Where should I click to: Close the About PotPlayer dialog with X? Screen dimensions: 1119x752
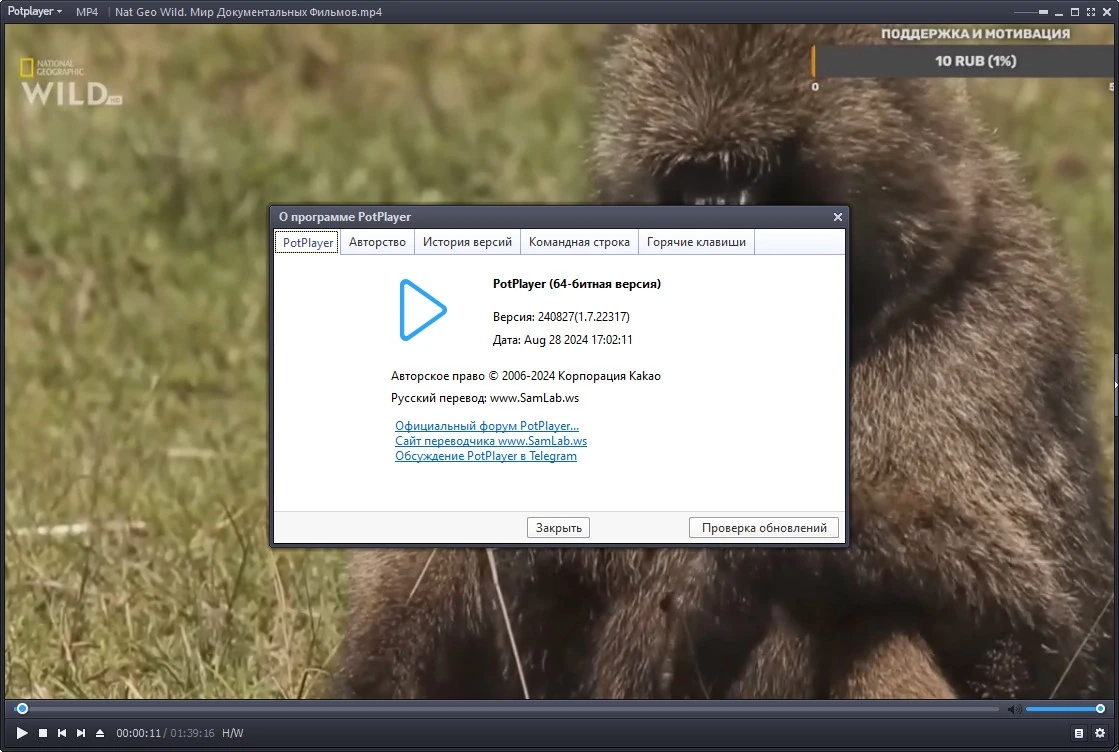pos(838,217)
